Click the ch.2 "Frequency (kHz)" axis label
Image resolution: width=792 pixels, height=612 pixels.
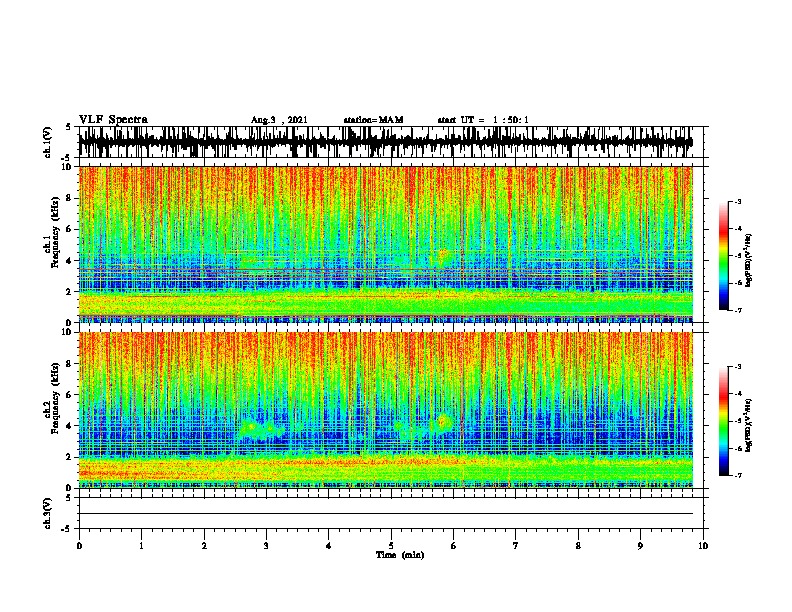[55, 398]
